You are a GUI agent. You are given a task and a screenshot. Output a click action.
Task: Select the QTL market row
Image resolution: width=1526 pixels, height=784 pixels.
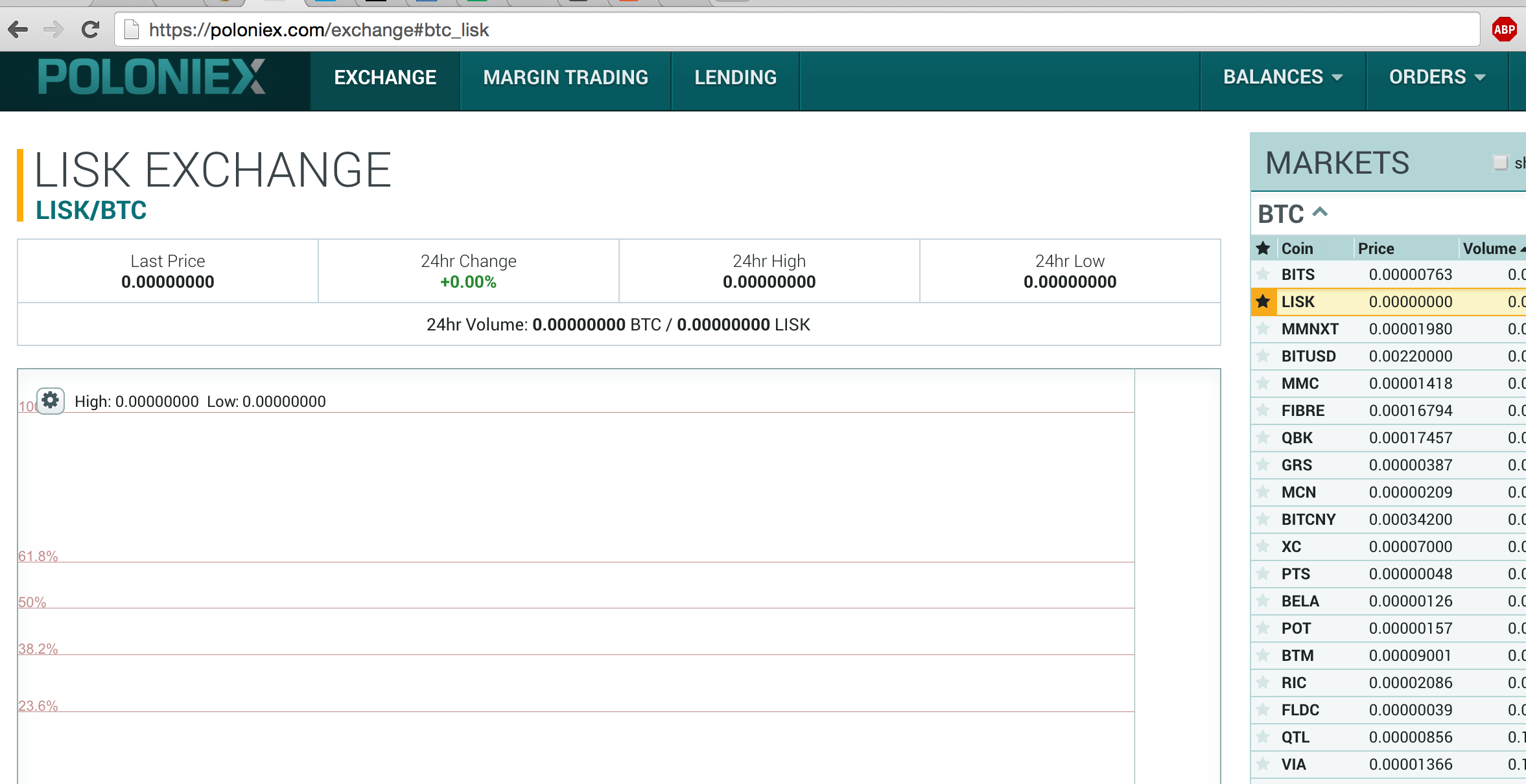click(x=1388, y=737)
